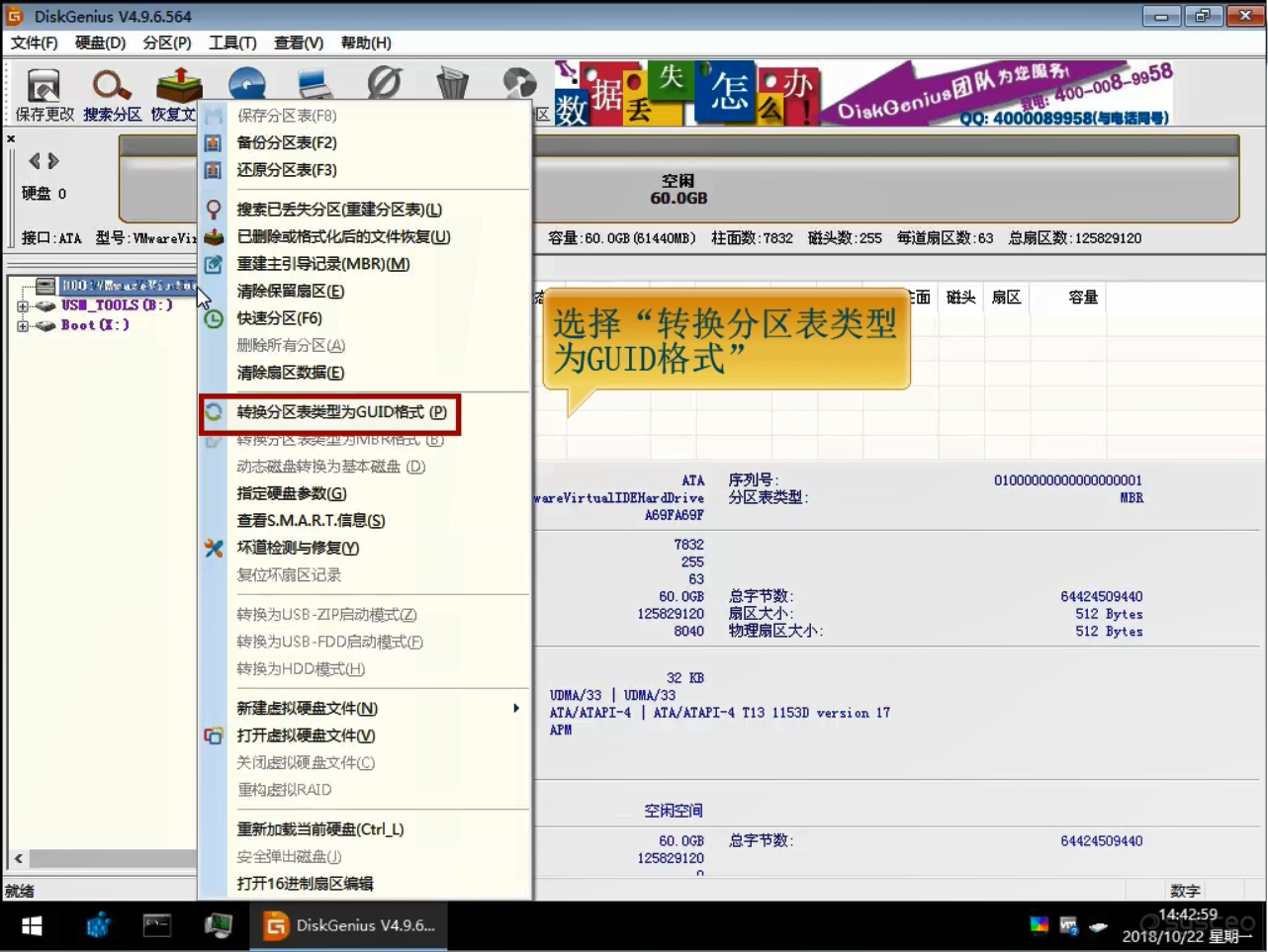Open the 硬盘(D) menu
Screen dimensions: 1268x952
pos(101,43)
